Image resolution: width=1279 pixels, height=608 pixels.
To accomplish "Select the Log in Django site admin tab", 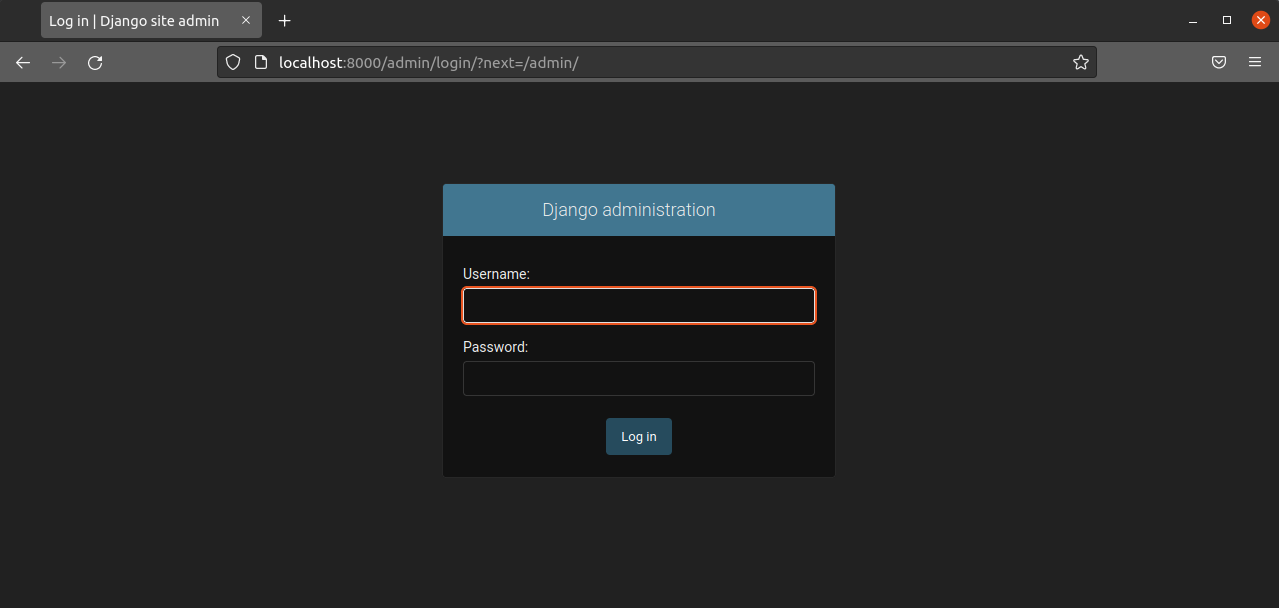I will point(151,20).
